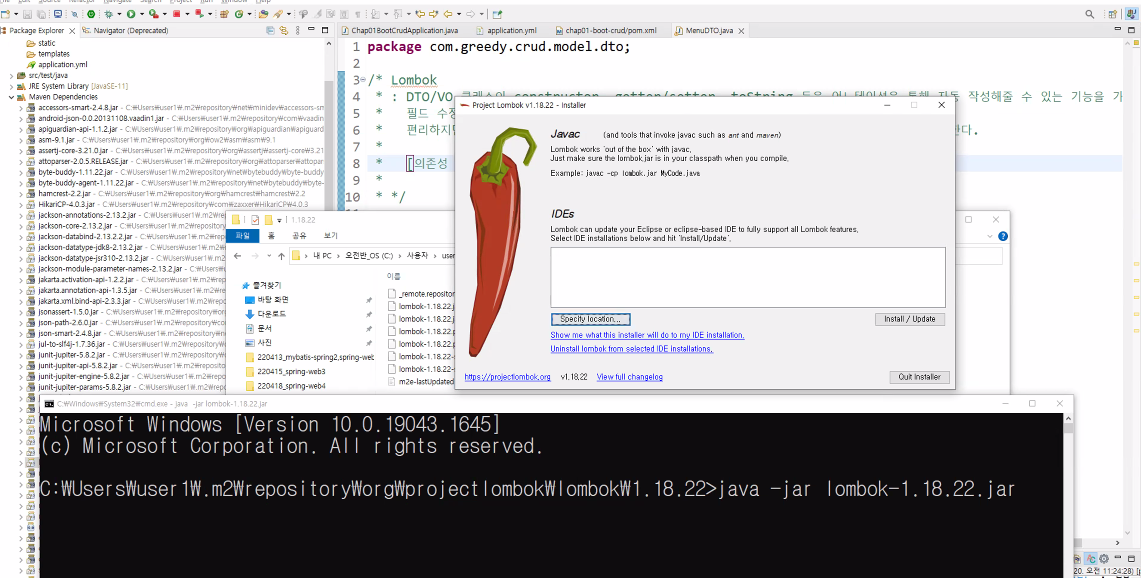Open Back history dropdown arrow
This screenshot has width=1143, height=578.
click(459, 14)
